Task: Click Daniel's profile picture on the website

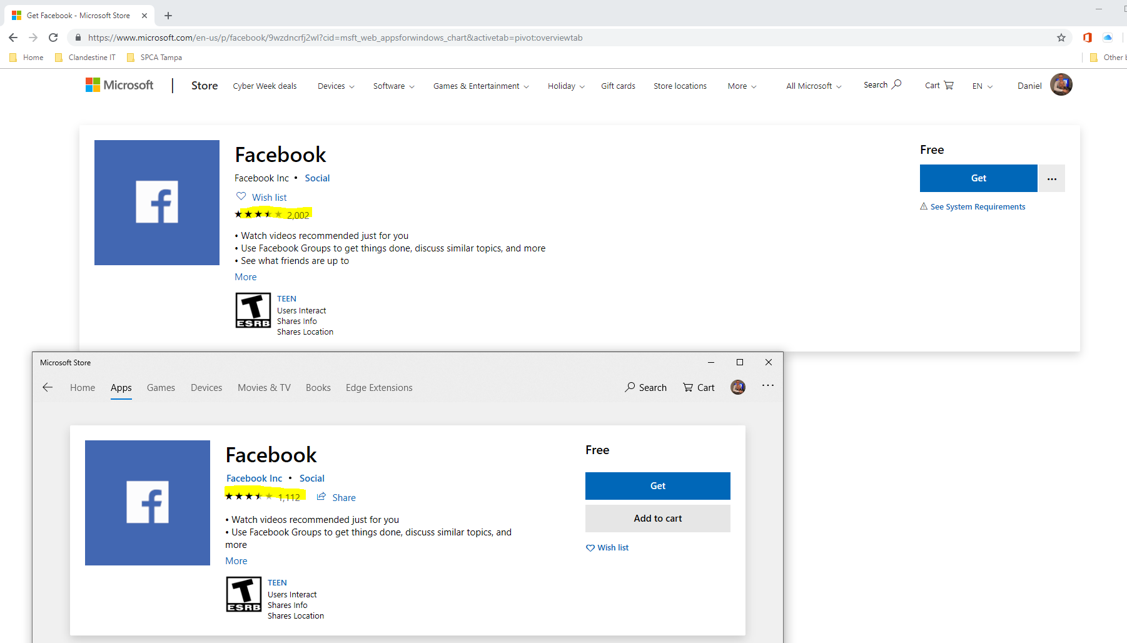Action: point(1061,85)
